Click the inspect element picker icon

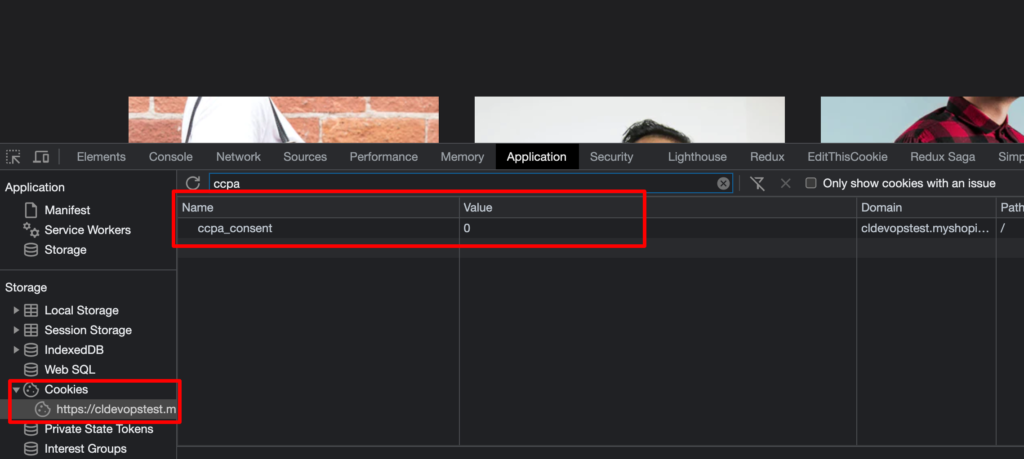click(13, 157)
